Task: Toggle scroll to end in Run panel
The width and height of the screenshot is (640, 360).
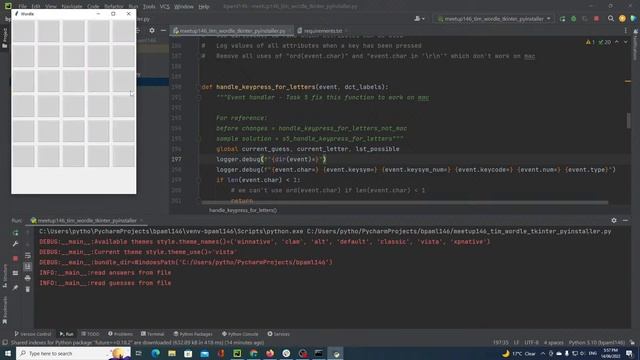Action: [x=28, y=267]
